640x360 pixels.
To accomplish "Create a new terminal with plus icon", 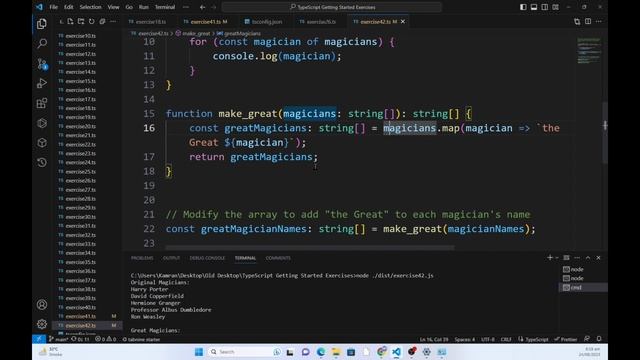I will click(550, 258).
